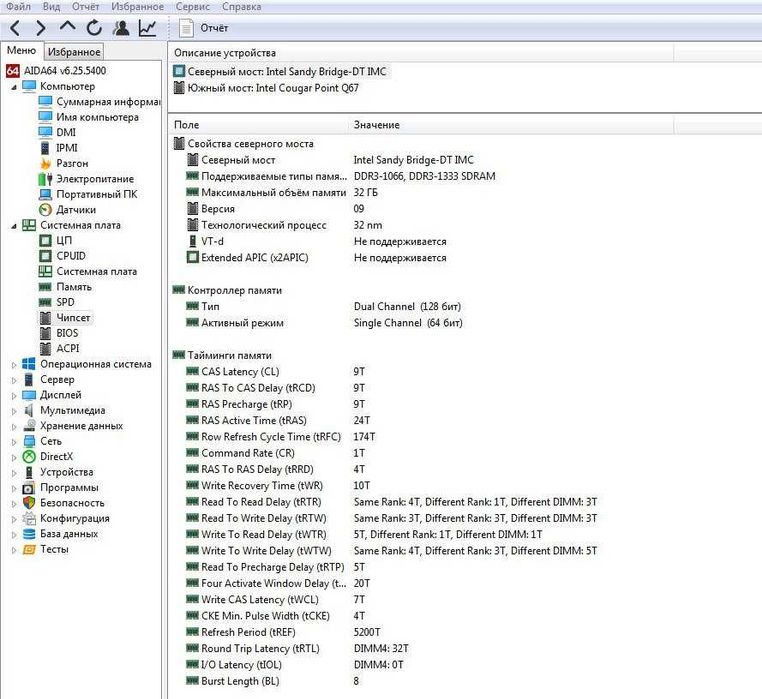The width and height of the screenshot is (762, 699).
Task: Expand the Сервер node
Action: click(14, 381)
